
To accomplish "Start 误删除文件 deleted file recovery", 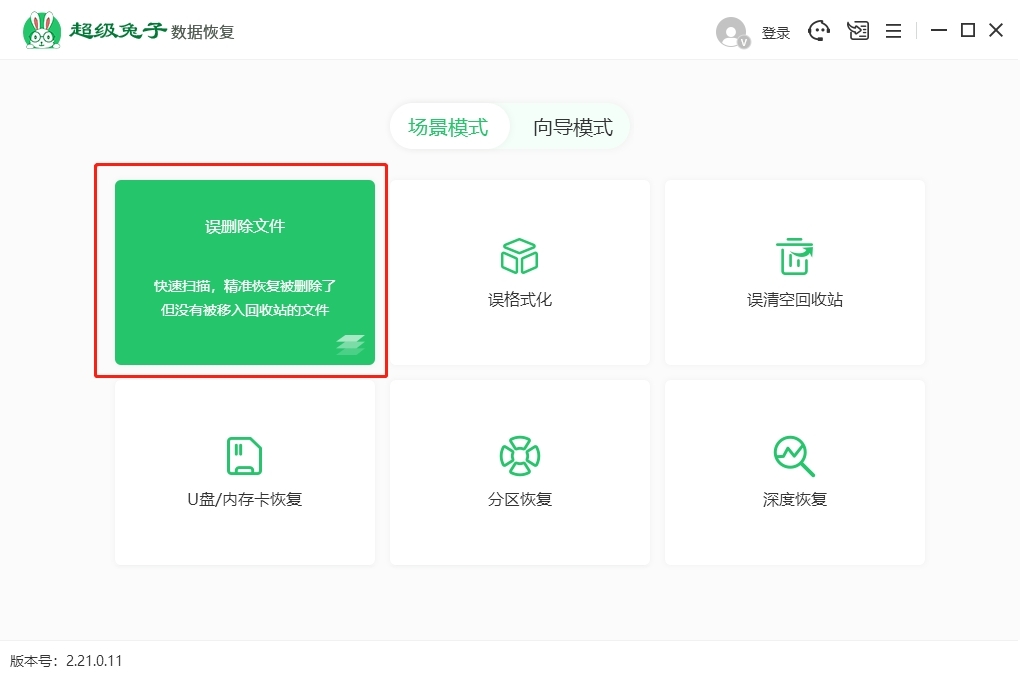I will pyautogui.click(x=243, y=270).
